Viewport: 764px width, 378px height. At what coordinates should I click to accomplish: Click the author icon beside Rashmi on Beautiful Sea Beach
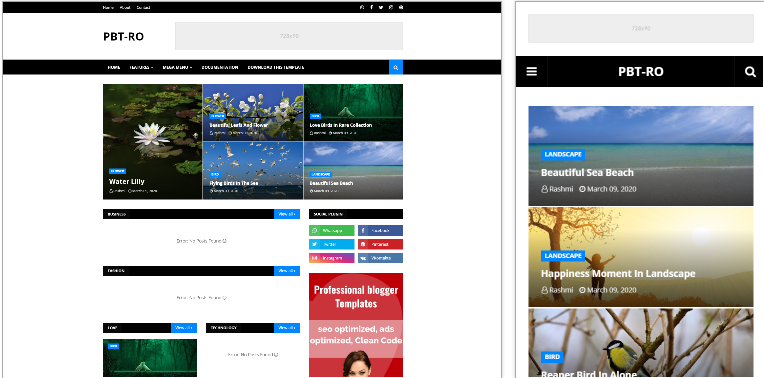coord(545,189)
